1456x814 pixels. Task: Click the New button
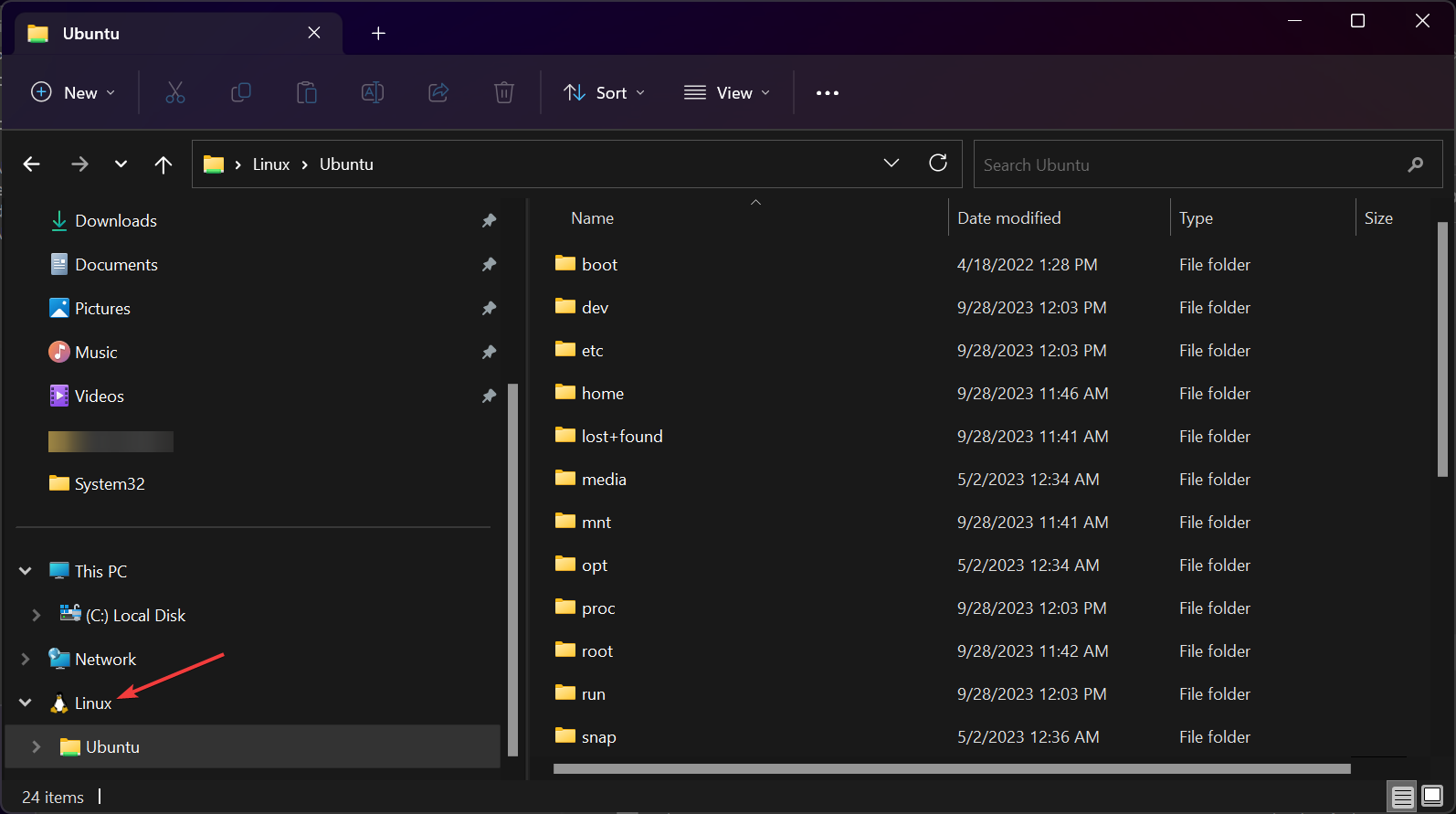tap(73, 92)
